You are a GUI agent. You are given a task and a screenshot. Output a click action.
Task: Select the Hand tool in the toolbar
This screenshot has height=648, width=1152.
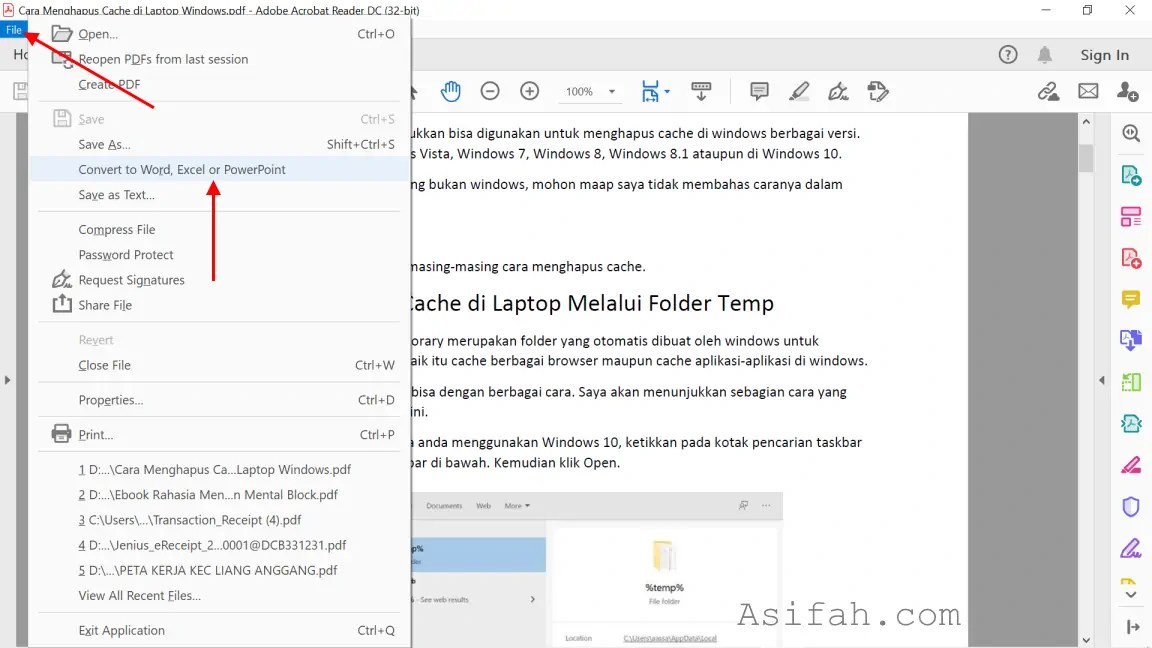point(451,90)
